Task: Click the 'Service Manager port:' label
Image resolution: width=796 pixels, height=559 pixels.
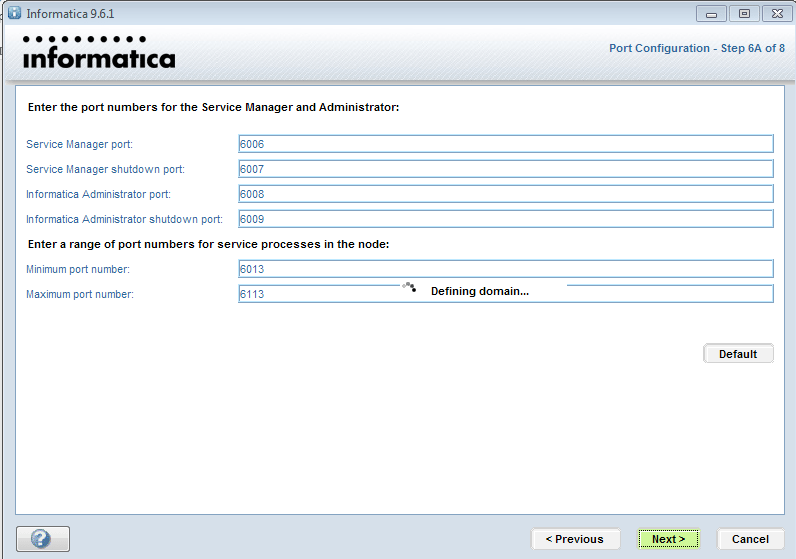Action: [x=79, y=144]
